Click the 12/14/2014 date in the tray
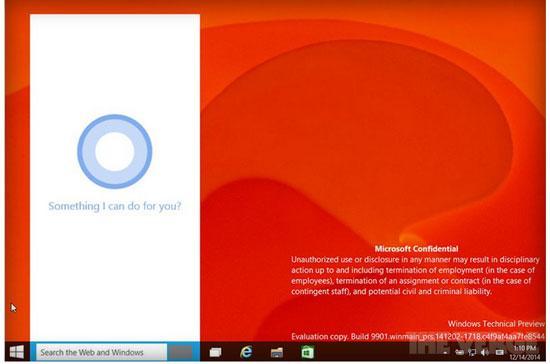 525,357
